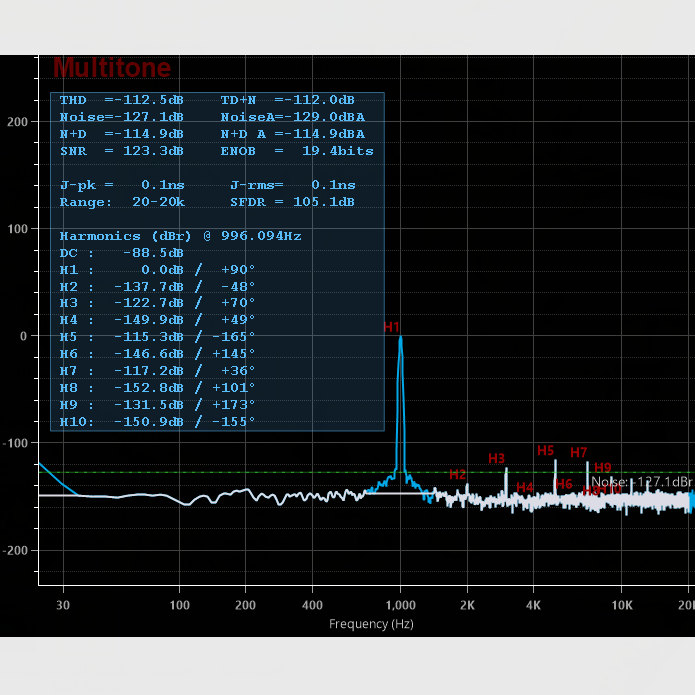Click the 10K frequency axis tick
The height and width of the screenshot is (695, 695).
point(622,605)
